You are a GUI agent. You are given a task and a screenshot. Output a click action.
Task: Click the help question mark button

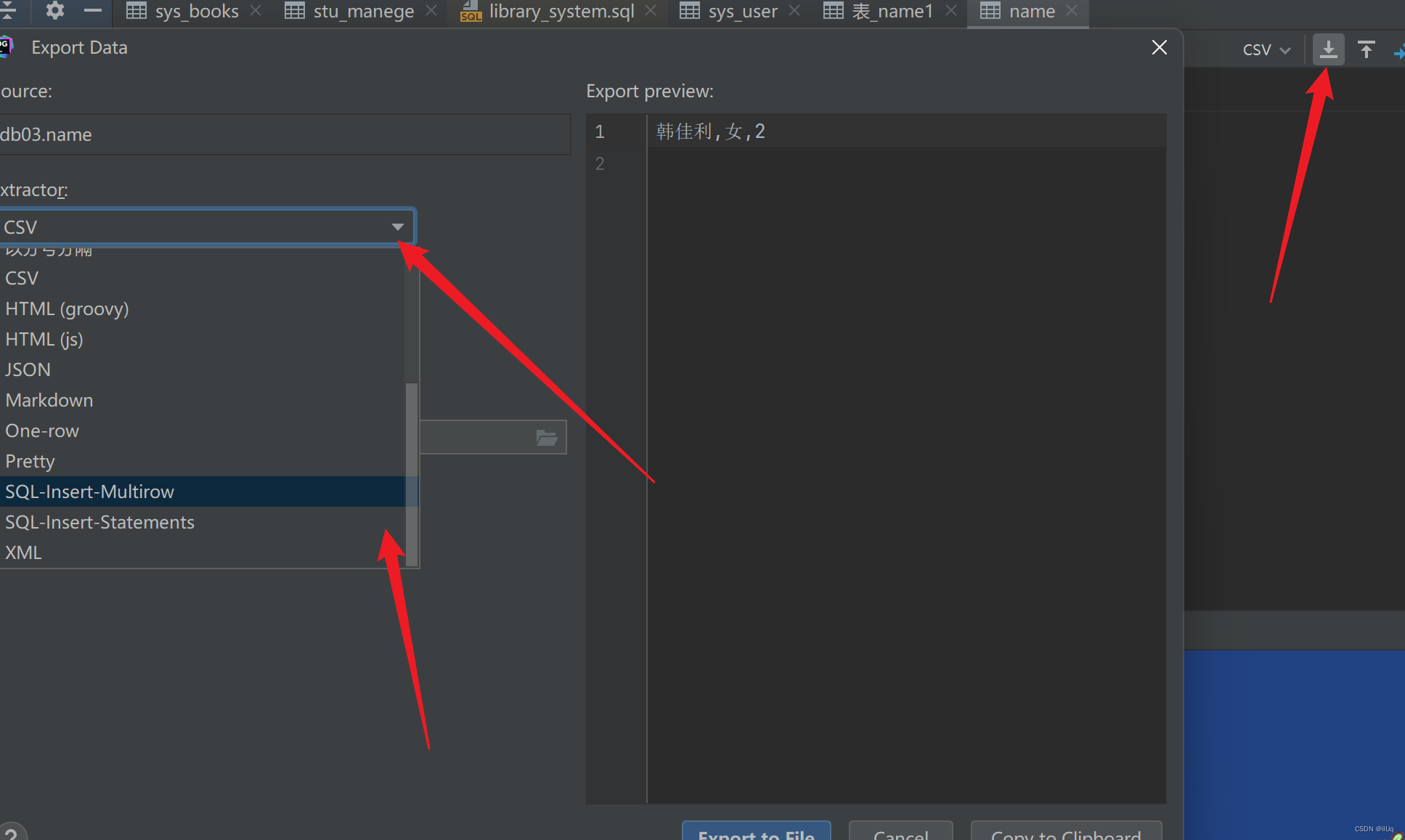pyautogui.click(x=12, y=832)
